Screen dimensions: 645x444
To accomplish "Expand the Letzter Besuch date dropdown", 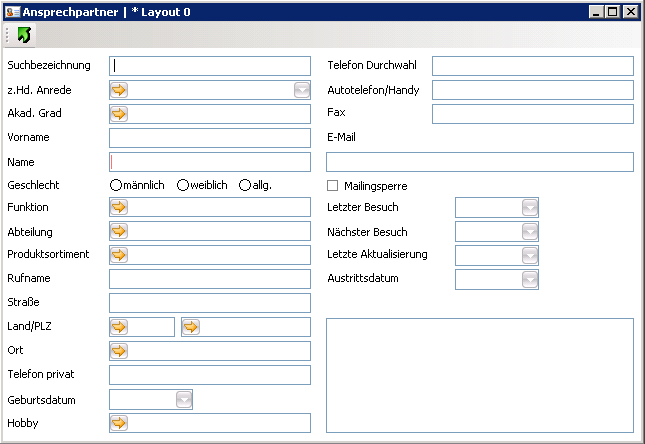I will 530,208.
